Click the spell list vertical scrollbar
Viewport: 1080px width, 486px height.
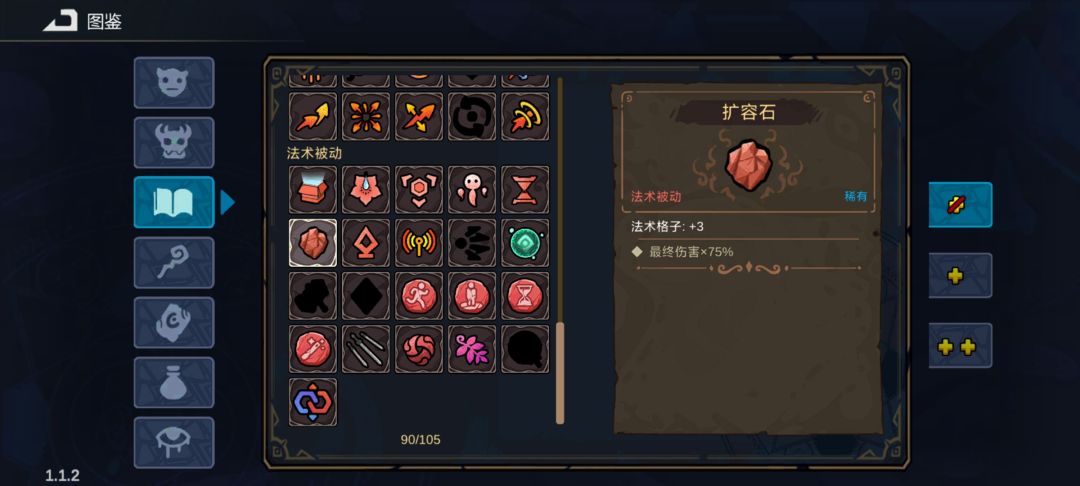[x=560, y=251]
